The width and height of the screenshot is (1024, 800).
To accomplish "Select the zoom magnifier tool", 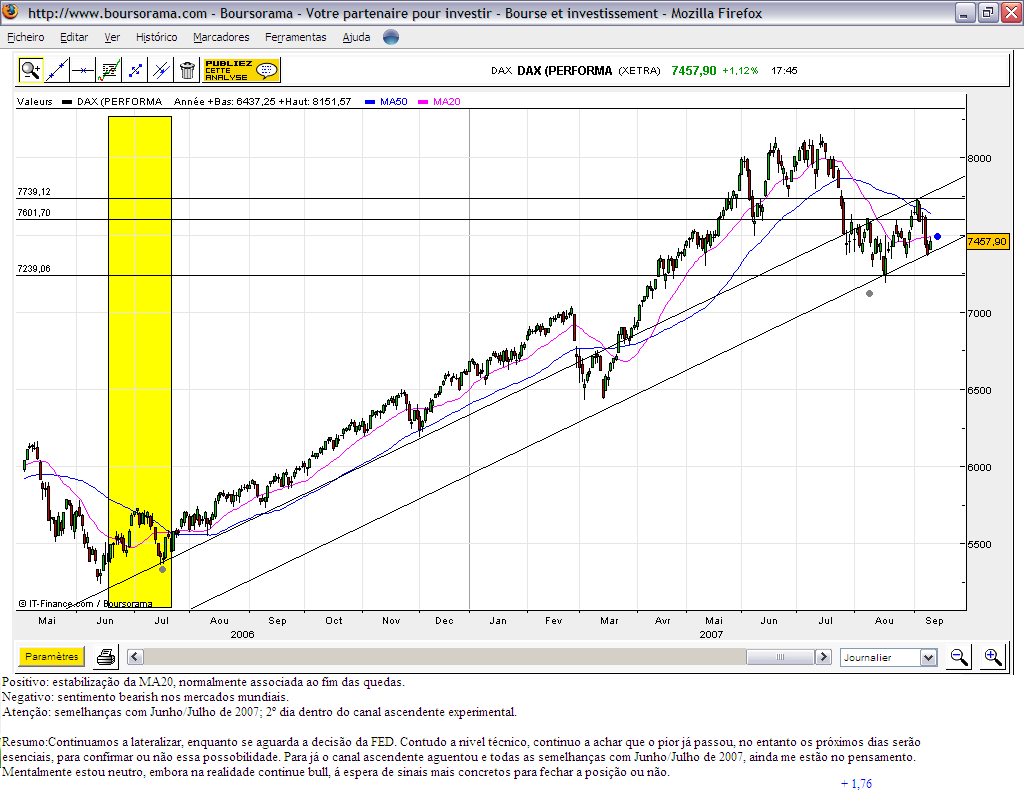I will click(x=31, y=70).
